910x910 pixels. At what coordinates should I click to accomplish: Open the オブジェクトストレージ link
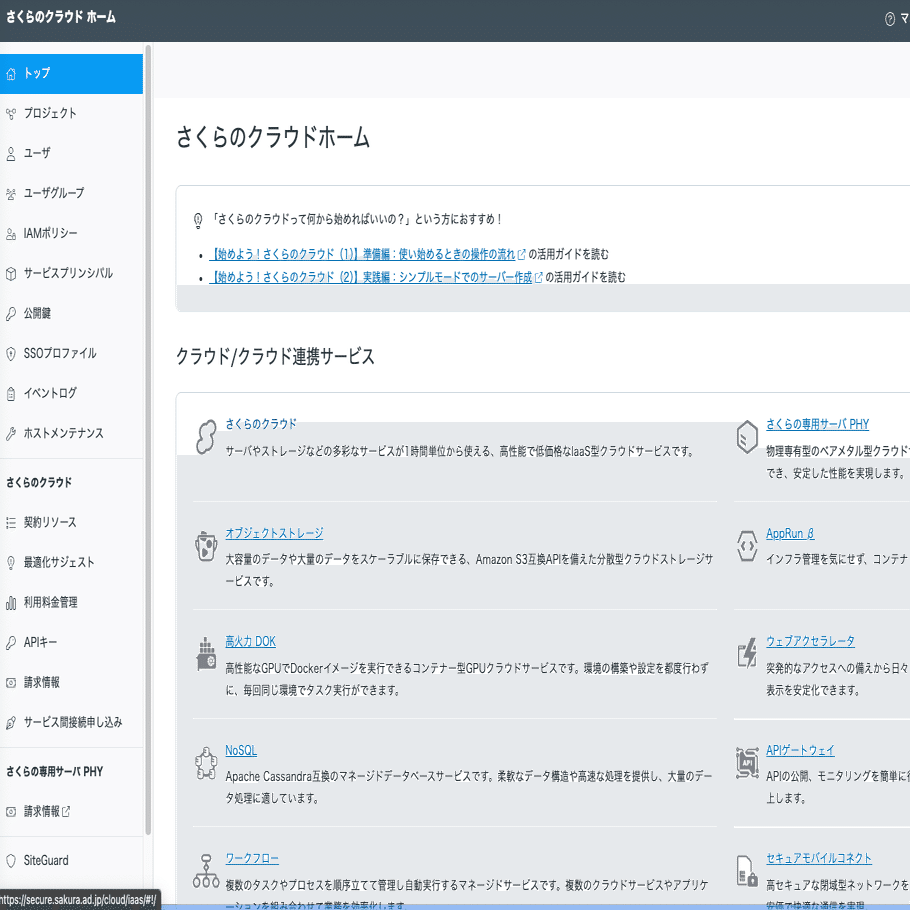click(274, 533)
